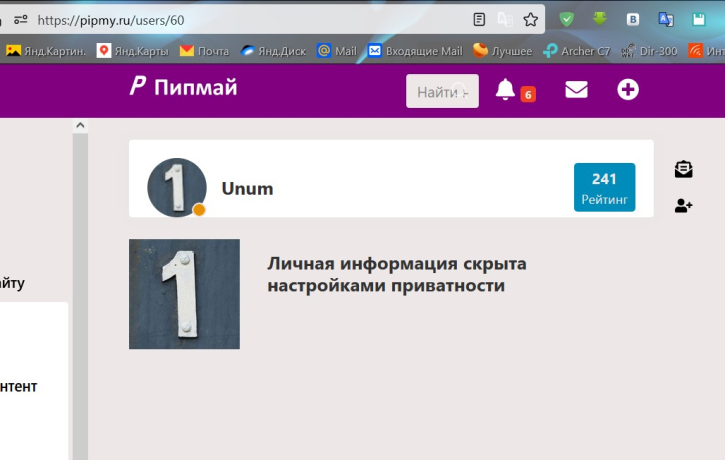Screen dimensions: 725x460
Task: Open Янд.Диск bookmark
Action: [x=273, y=51]
